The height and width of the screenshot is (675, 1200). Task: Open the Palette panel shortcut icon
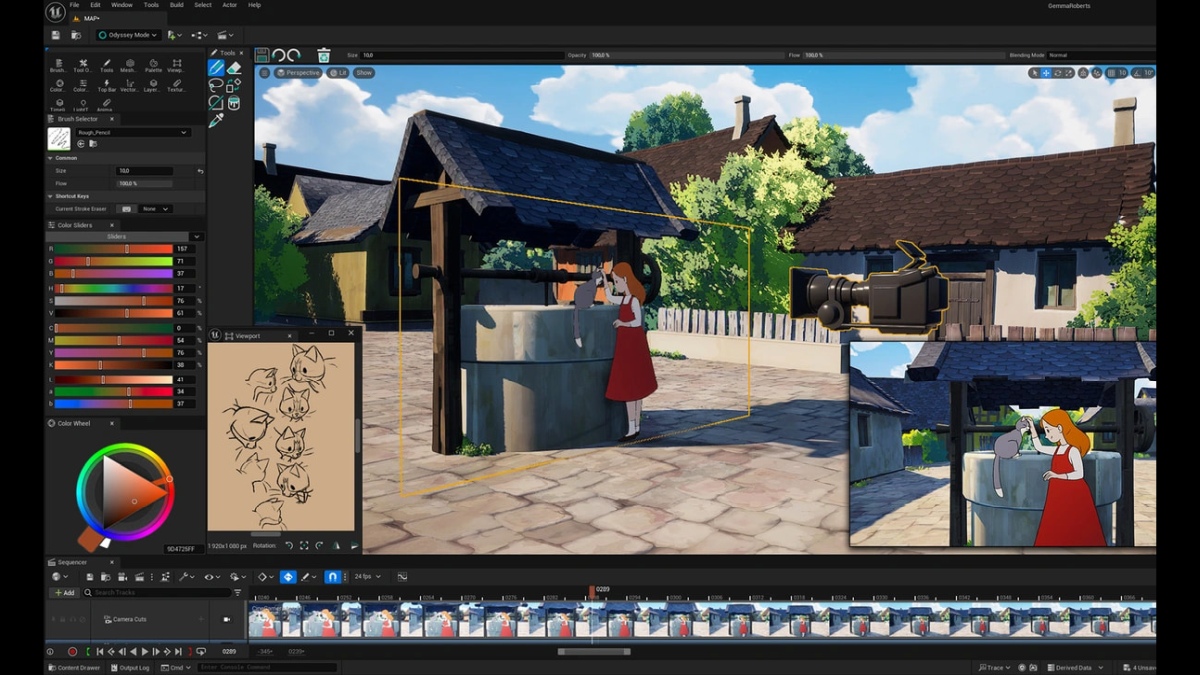click(153, 65)
